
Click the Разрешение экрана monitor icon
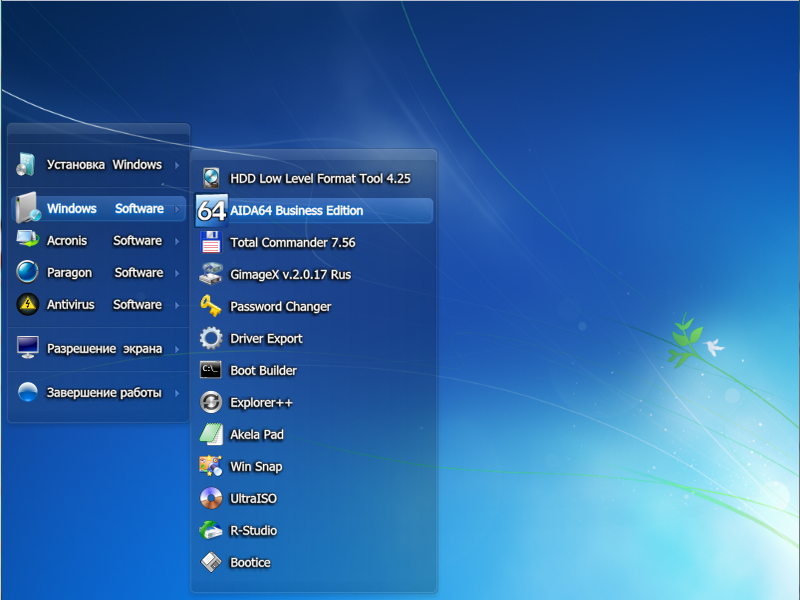tap(27, 347)
